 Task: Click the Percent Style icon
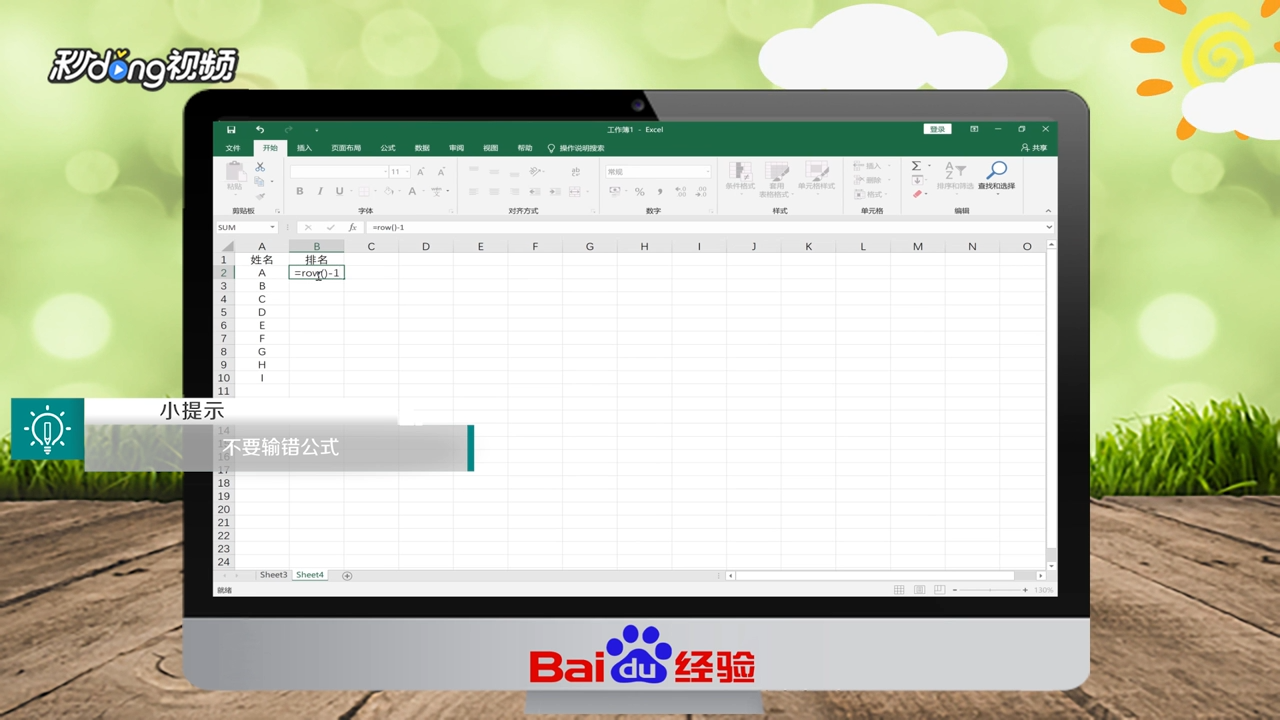639,191
